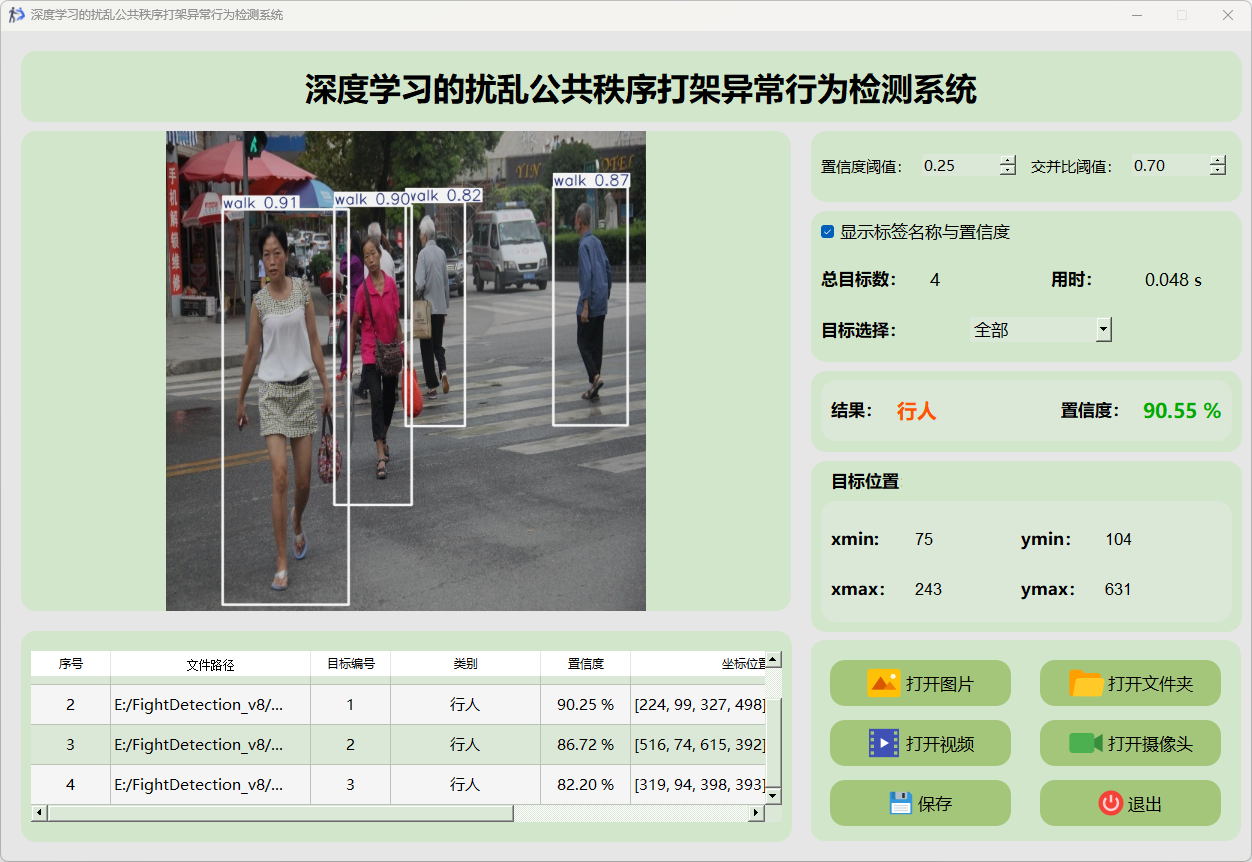1252x862 pixels.
Task: Click the floppy disk save icon
Action: pyautogui.click(x=901, y=803)
